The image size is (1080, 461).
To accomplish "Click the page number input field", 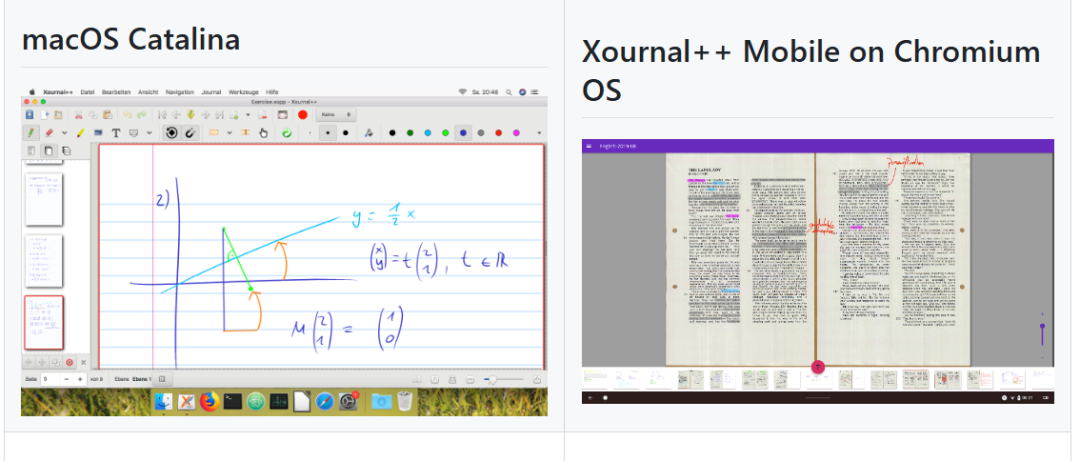I will [50, 379].
